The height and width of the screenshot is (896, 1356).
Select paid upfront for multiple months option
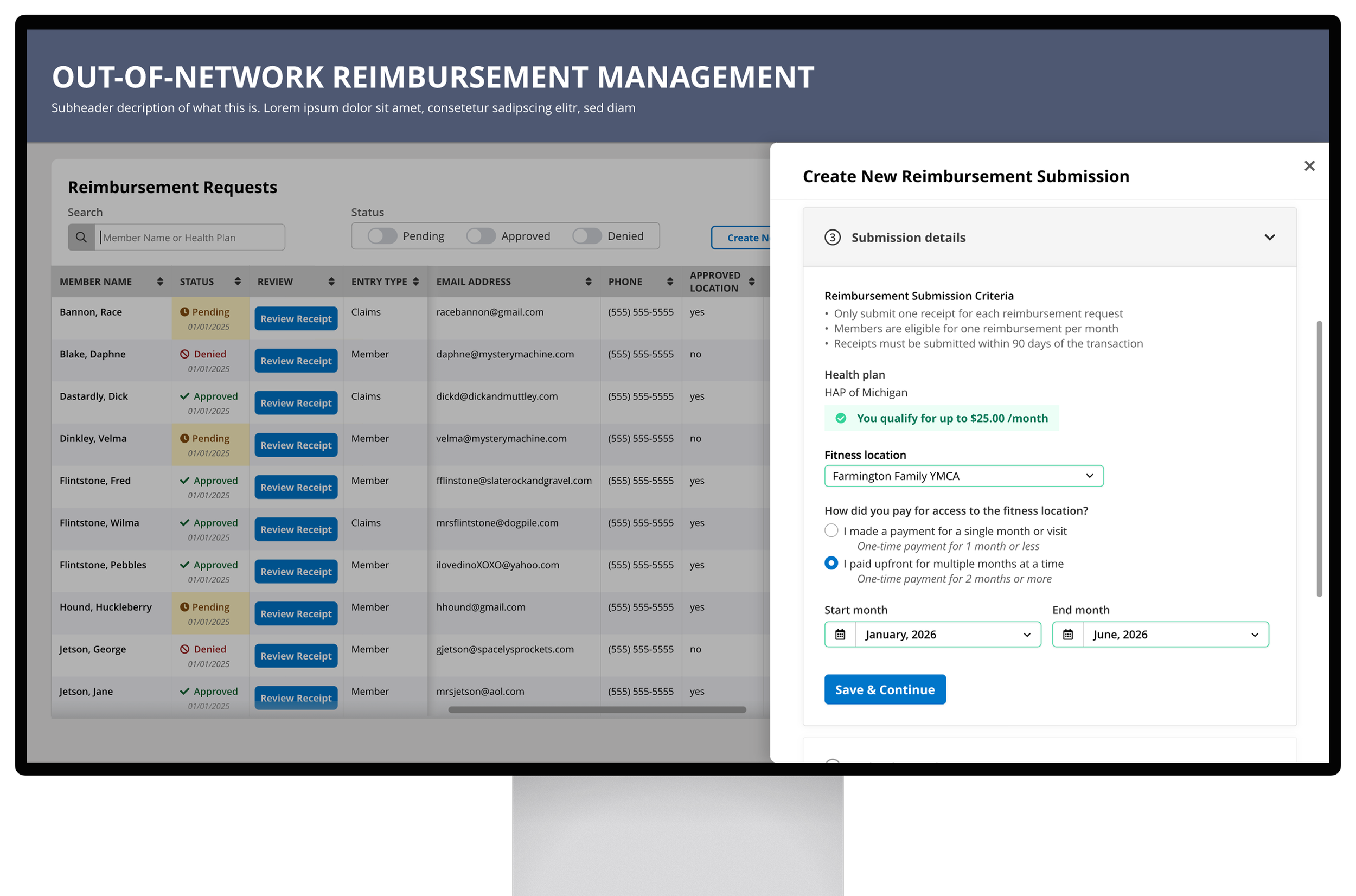point(831,563)
